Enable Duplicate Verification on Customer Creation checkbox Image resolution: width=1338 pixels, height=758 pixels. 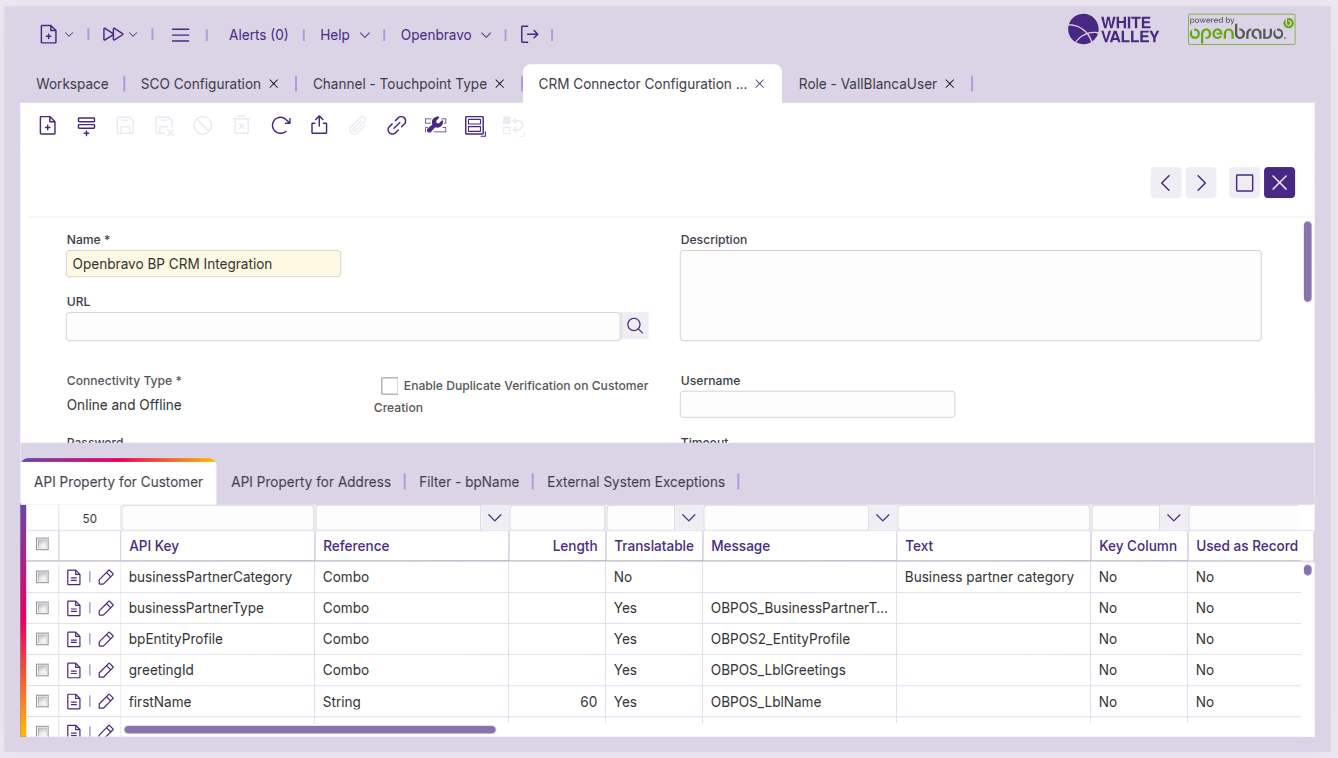pyautogui.click(x=390, y=386)
